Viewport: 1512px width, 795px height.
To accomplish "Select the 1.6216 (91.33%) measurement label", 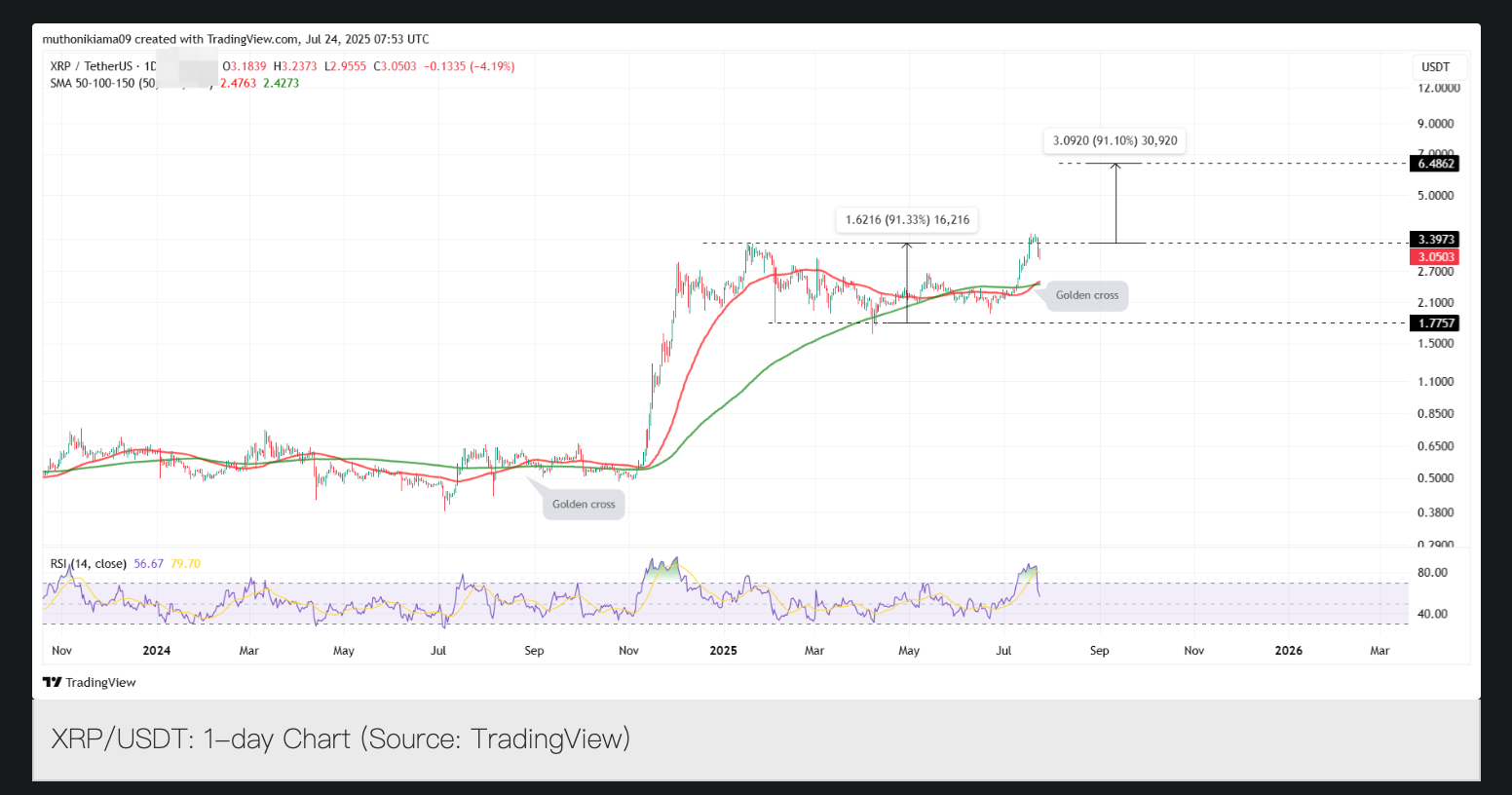I will pos(907,220).
